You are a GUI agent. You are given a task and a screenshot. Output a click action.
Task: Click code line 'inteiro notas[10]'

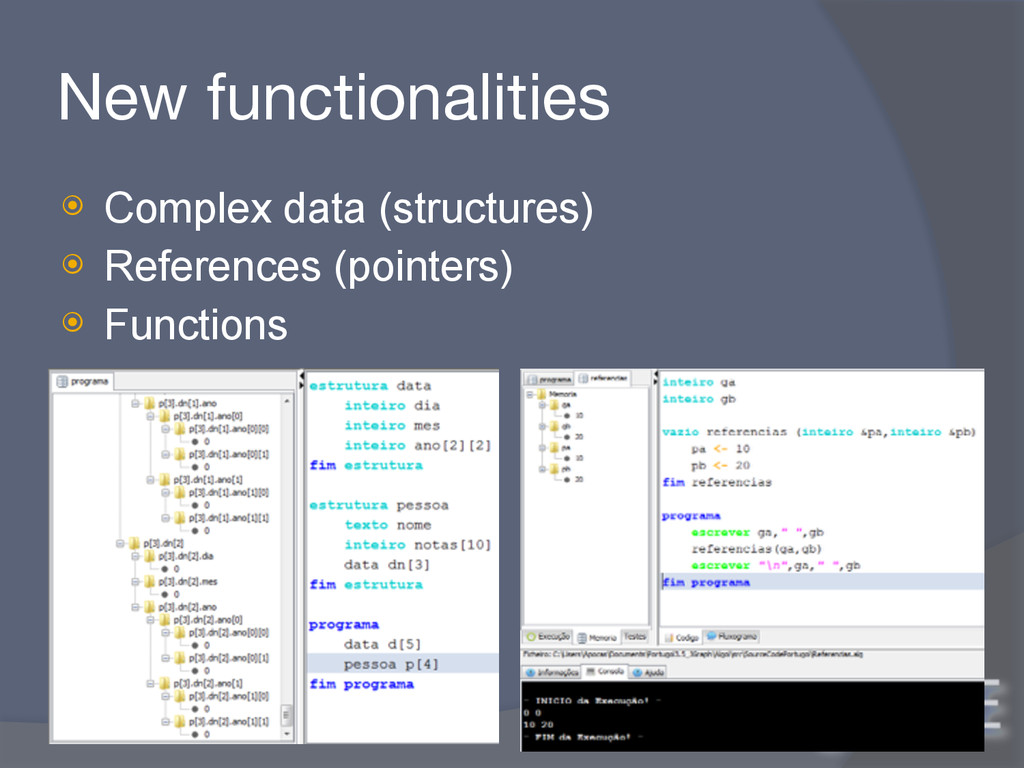pyautogui.click(x=417, y=545)
